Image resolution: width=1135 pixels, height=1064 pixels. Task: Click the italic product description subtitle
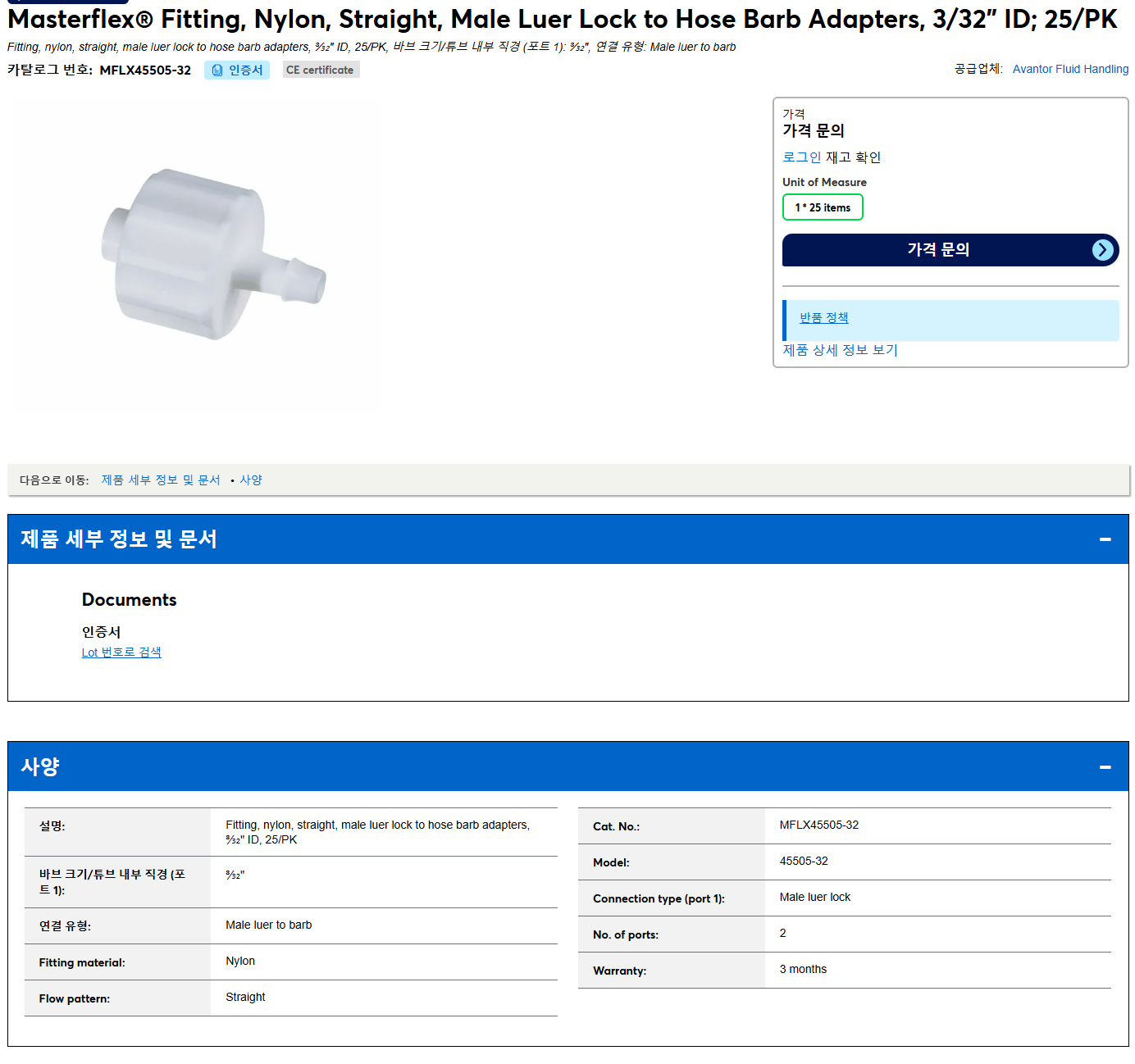point(371,47)
